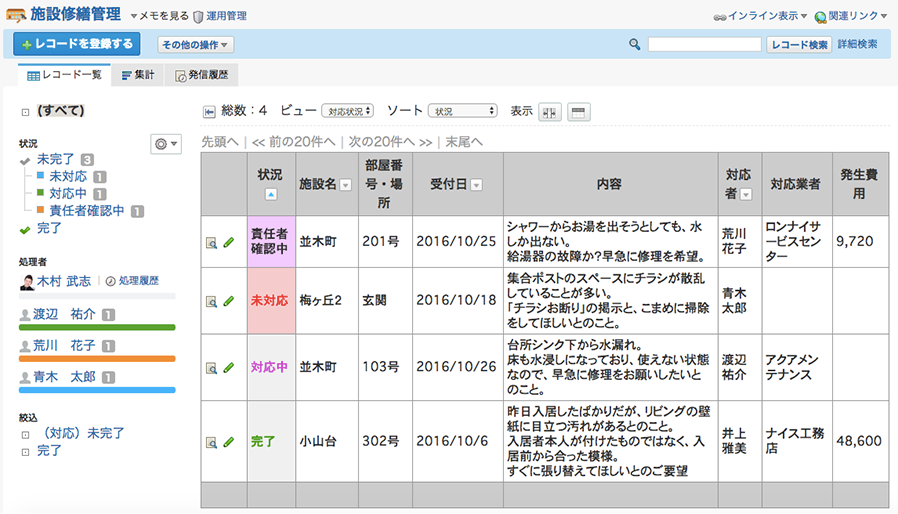Edit the 並木町 103号 record with the pencil

coord(229,367)
